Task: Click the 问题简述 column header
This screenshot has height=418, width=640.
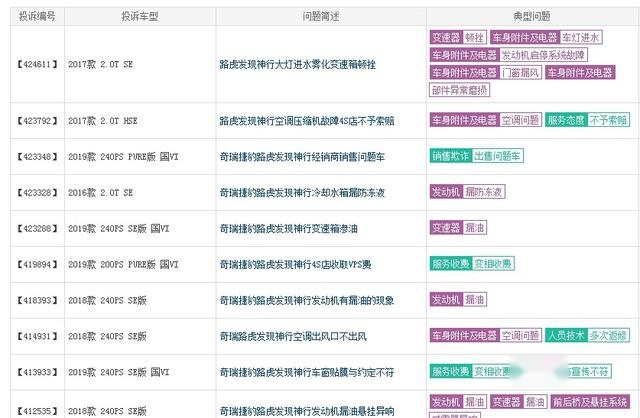Action: point(321,16)
